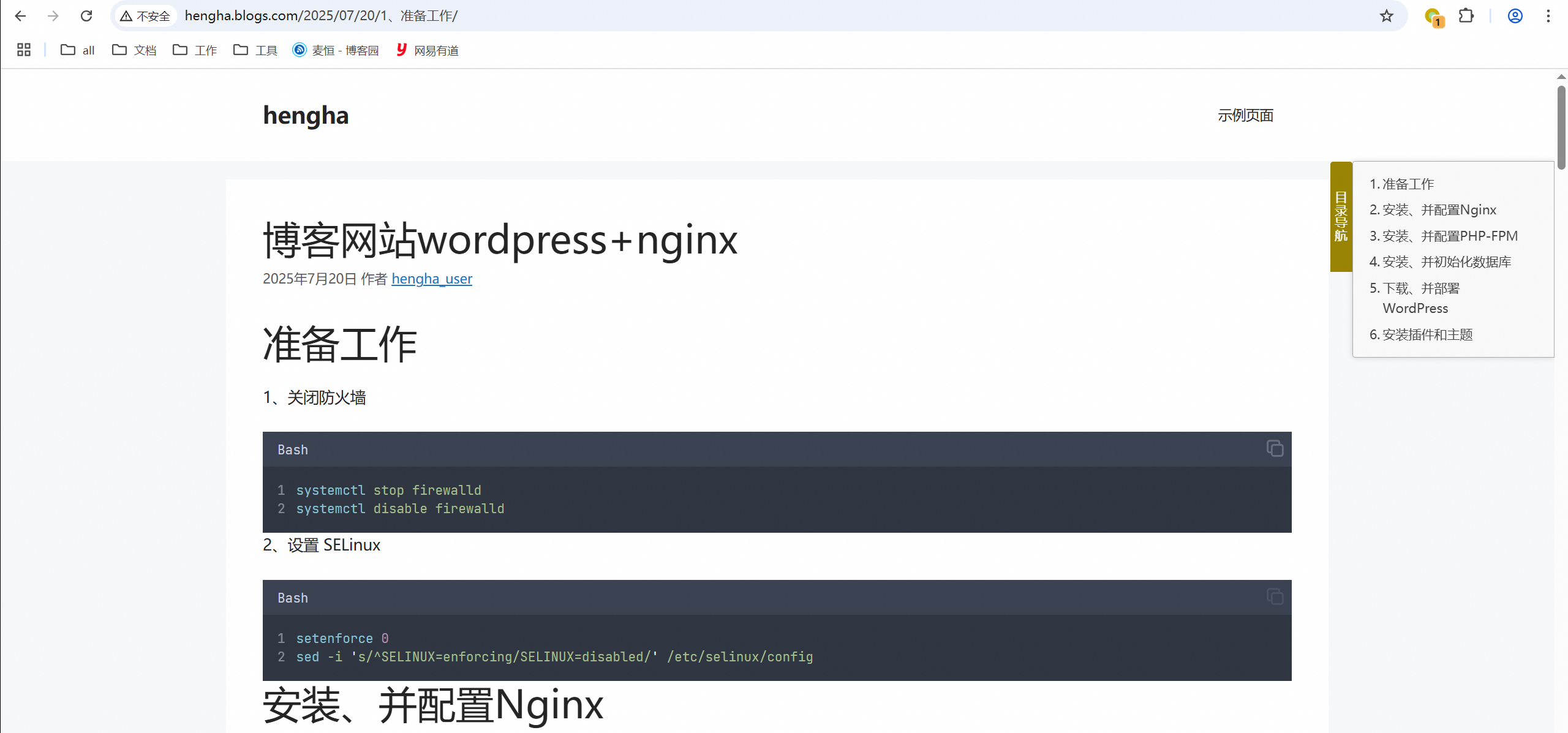Expand the 工具 bookmarks folder
Image resolution: width=1568 pixels, height=733 pixels.
255,50
